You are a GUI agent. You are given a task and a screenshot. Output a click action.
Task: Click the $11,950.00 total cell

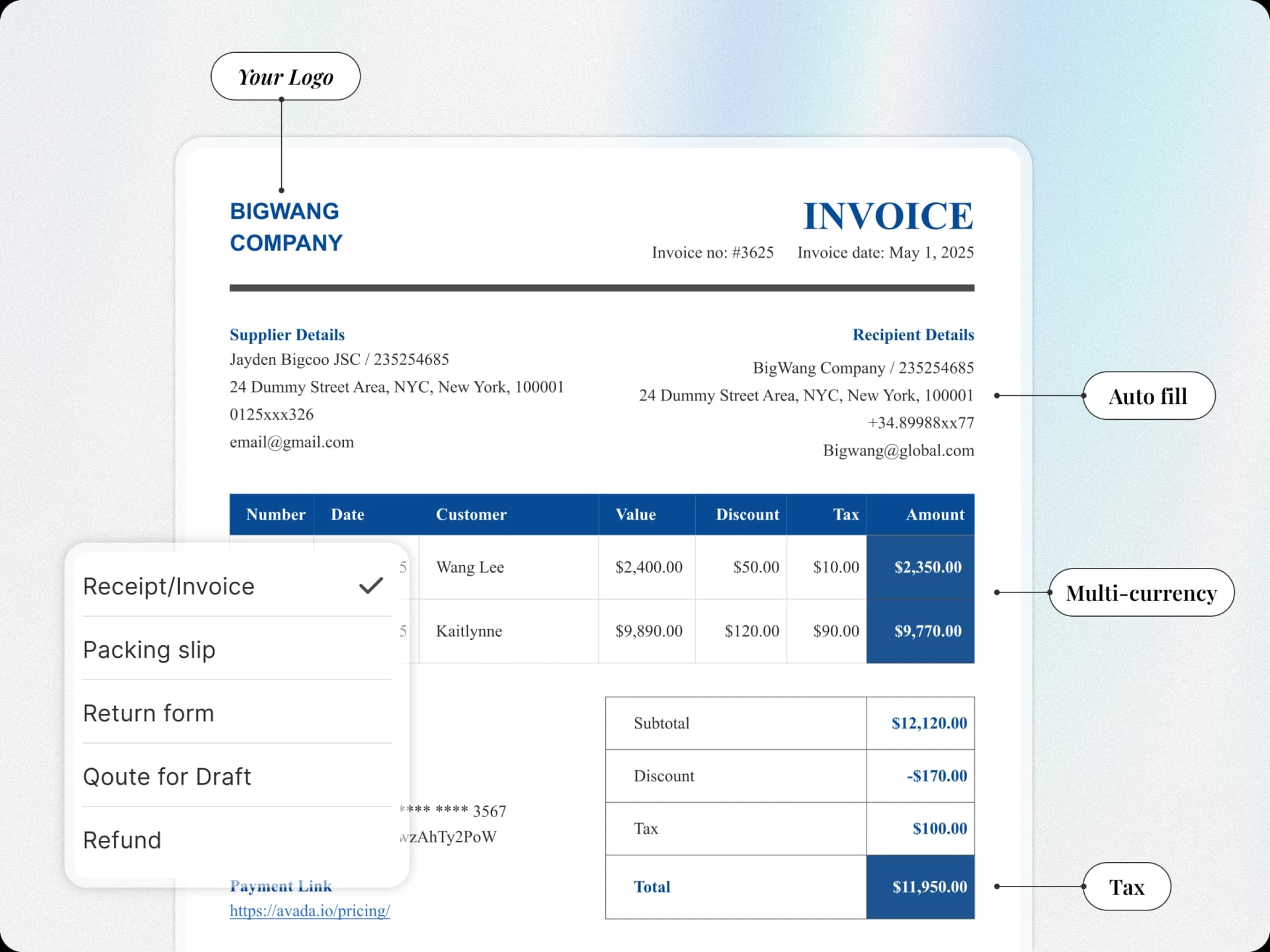tap(929, 887)
